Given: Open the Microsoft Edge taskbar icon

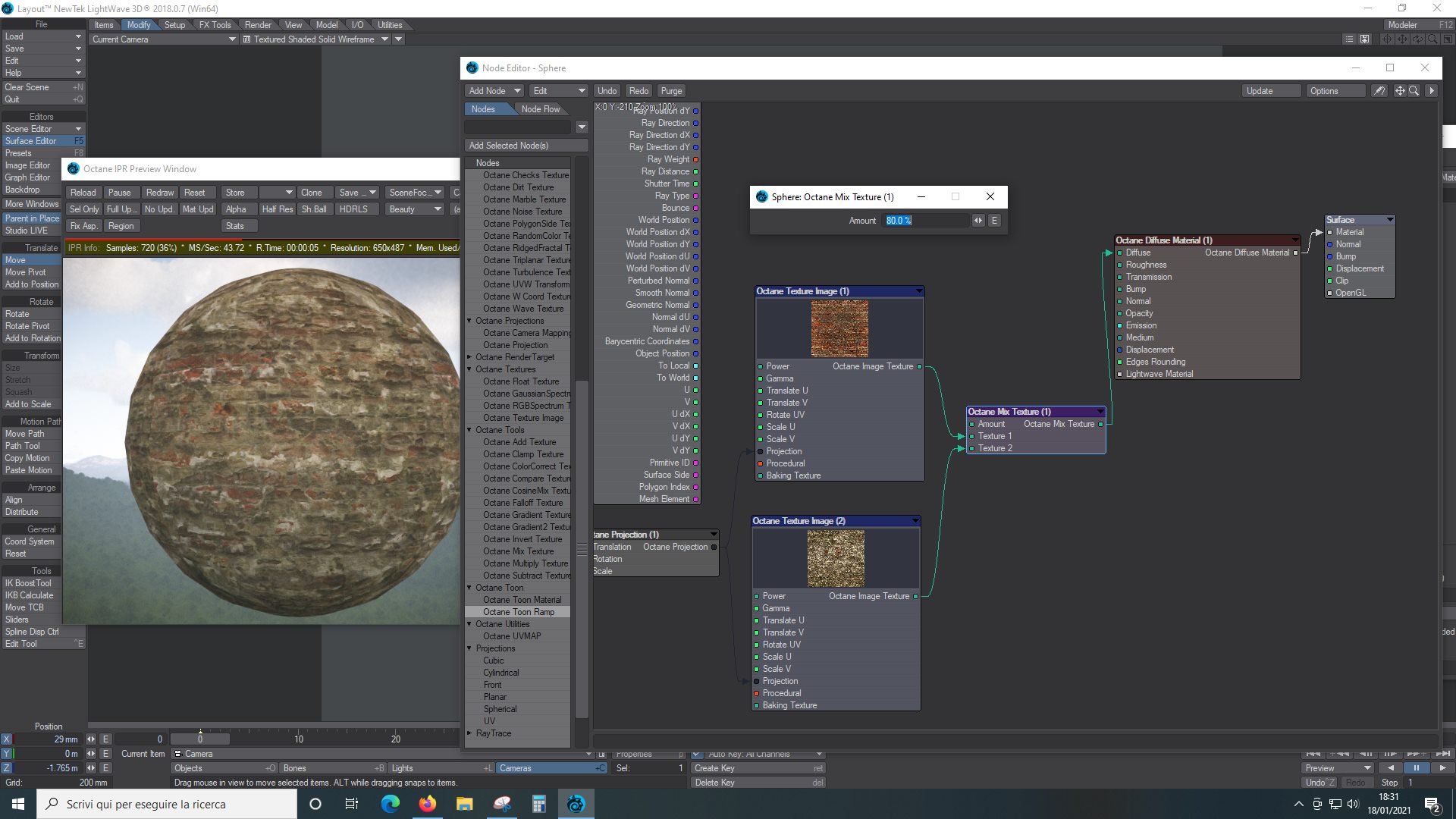Looking at the screenshot, I should point(390,804).
